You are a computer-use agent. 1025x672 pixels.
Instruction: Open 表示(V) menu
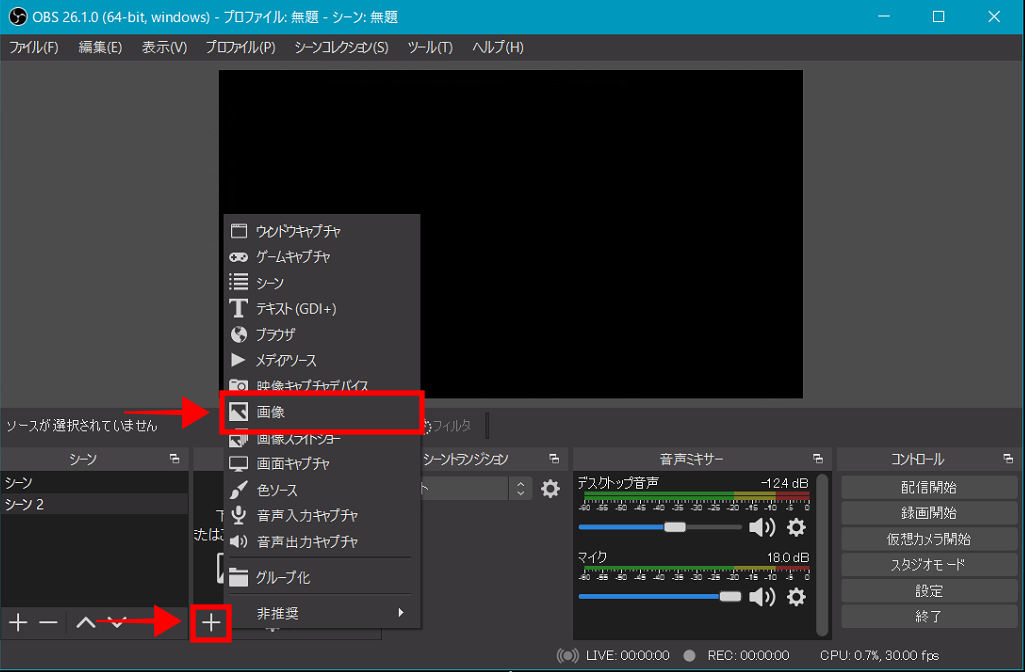[164, 47]
